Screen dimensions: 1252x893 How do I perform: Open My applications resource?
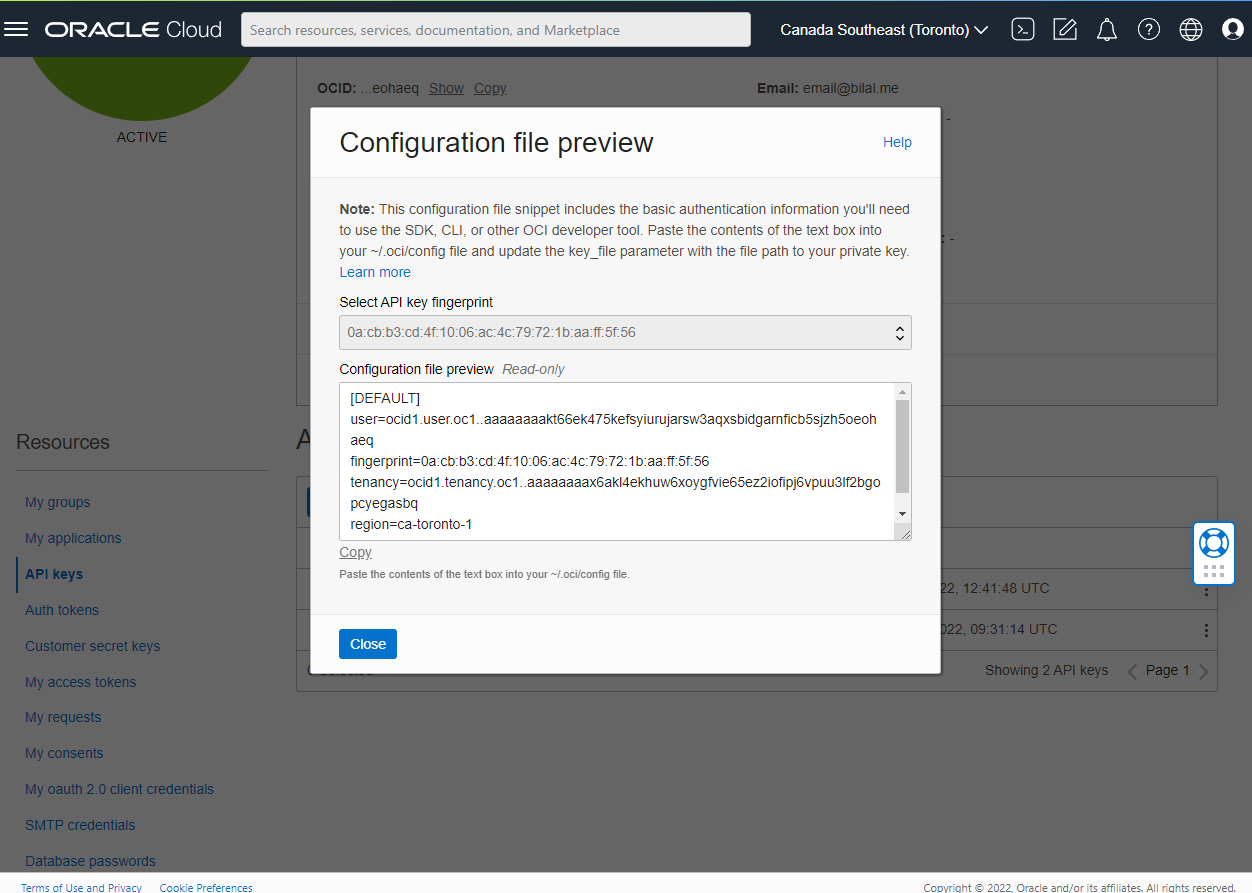pos(73,538)
